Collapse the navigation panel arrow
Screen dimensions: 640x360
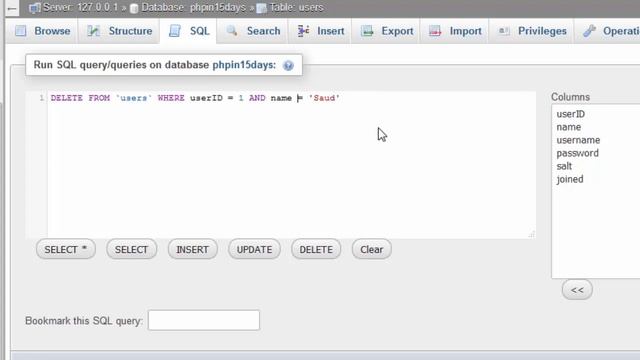pyautogui.click(x=12, y=8)
